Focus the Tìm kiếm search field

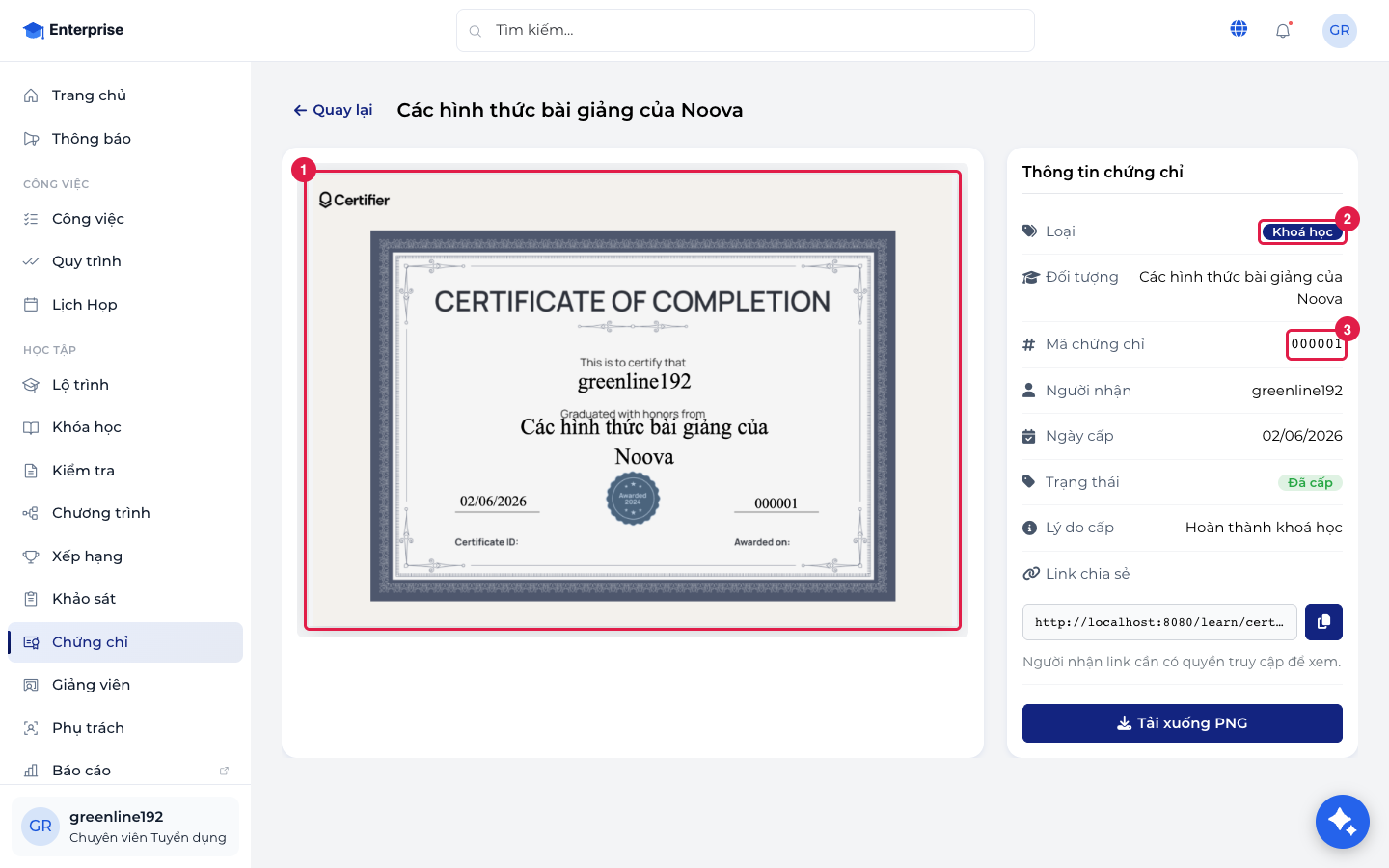pos(746,31)
